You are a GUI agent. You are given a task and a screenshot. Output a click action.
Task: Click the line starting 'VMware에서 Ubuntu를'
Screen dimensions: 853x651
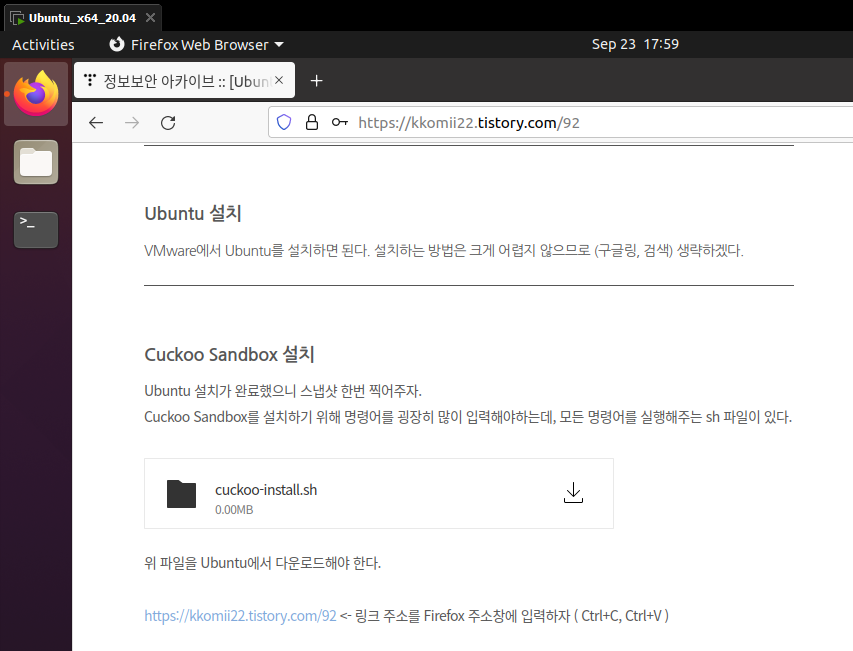click(x=444, y=251)
